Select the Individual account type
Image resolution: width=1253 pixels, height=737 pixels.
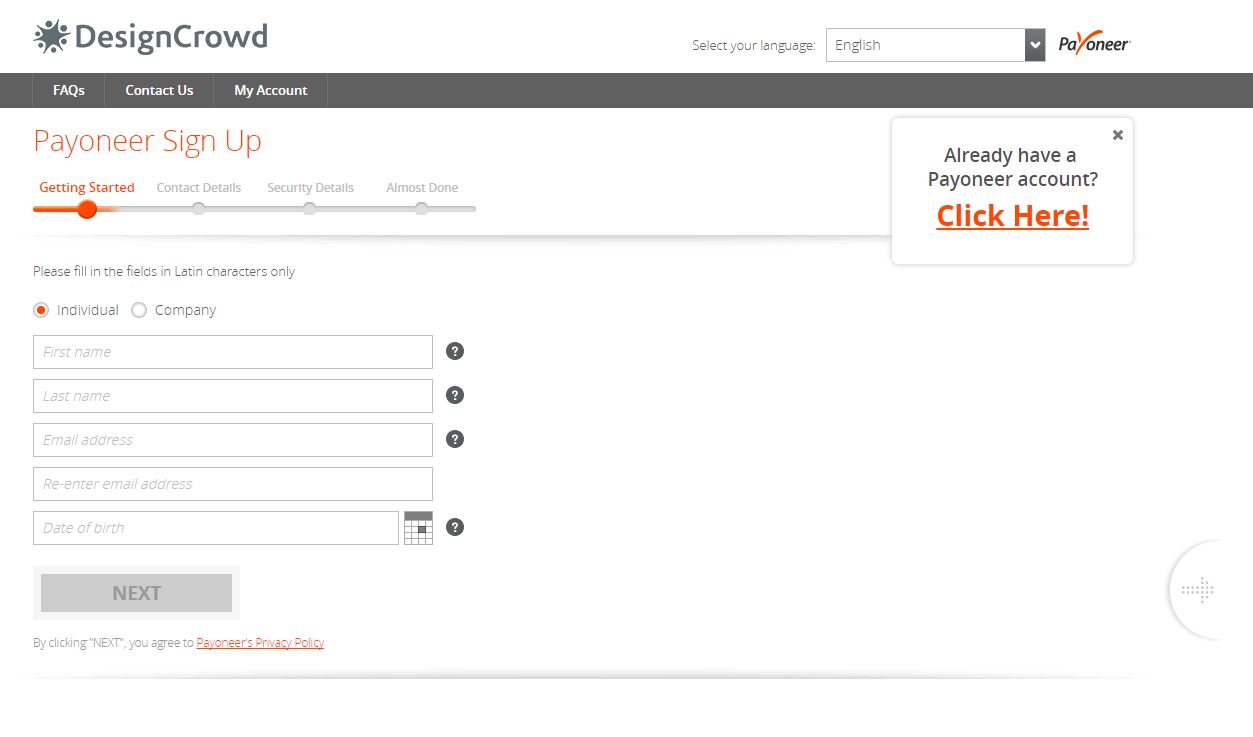click(41, 310)
